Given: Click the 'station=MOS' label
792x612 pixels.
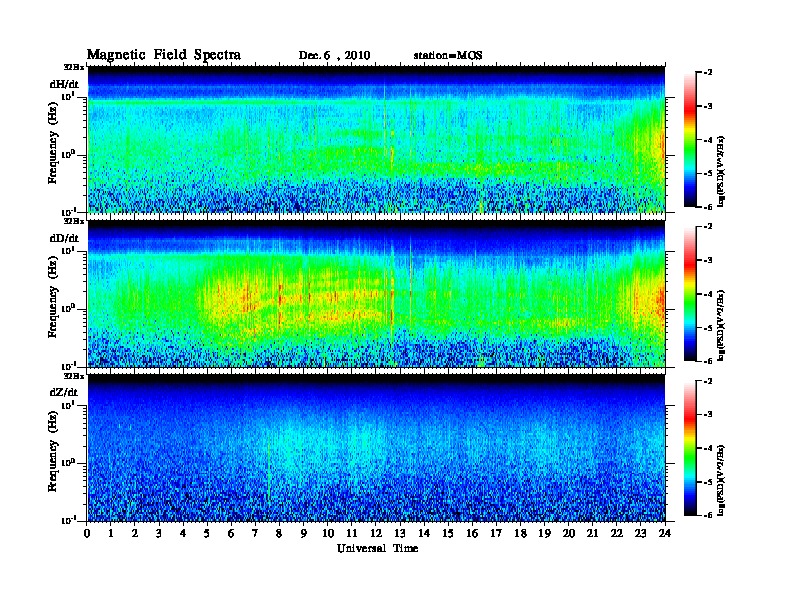Looking at the screenshot, I should click(448, 56).
